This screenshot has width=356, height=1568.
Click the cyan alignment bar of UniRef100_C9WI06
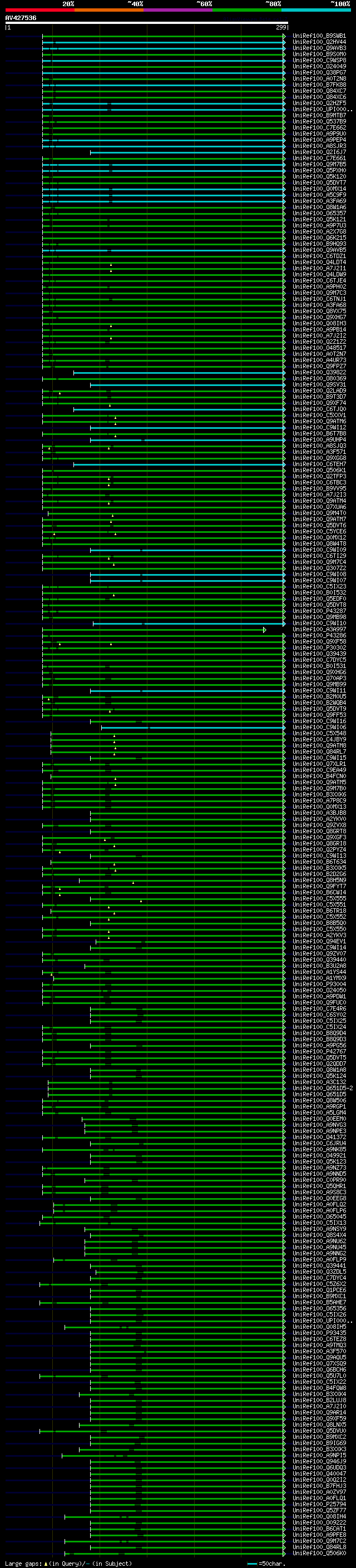pos(193,728)
